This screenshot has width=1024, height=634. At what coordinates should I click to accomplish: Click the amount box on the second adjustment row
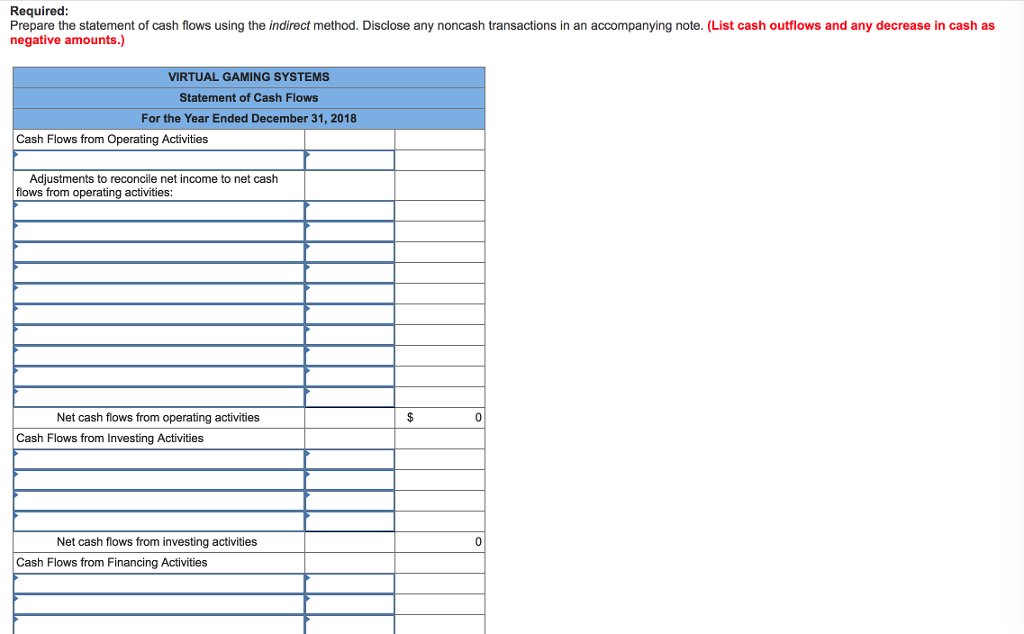(x=350, y=231)
